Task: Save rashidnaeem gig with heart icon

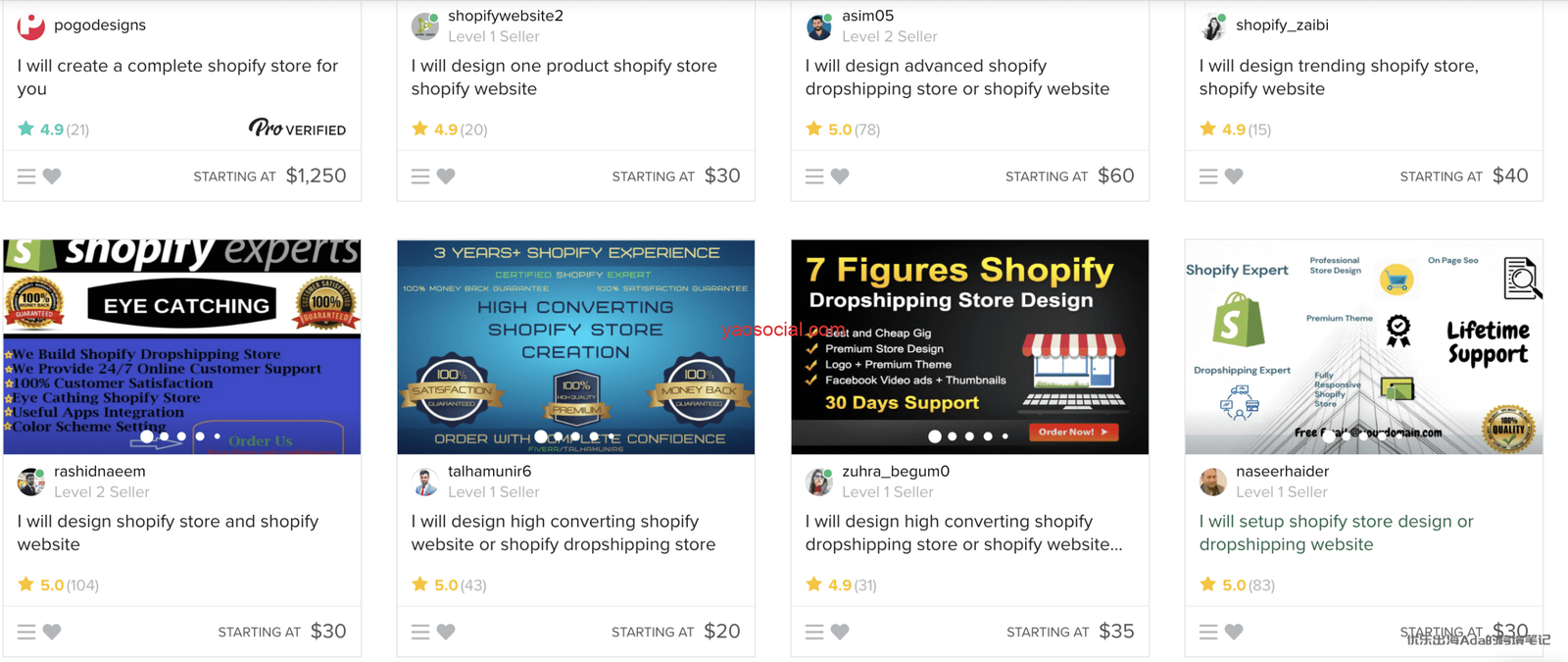Action: (52, 632)
